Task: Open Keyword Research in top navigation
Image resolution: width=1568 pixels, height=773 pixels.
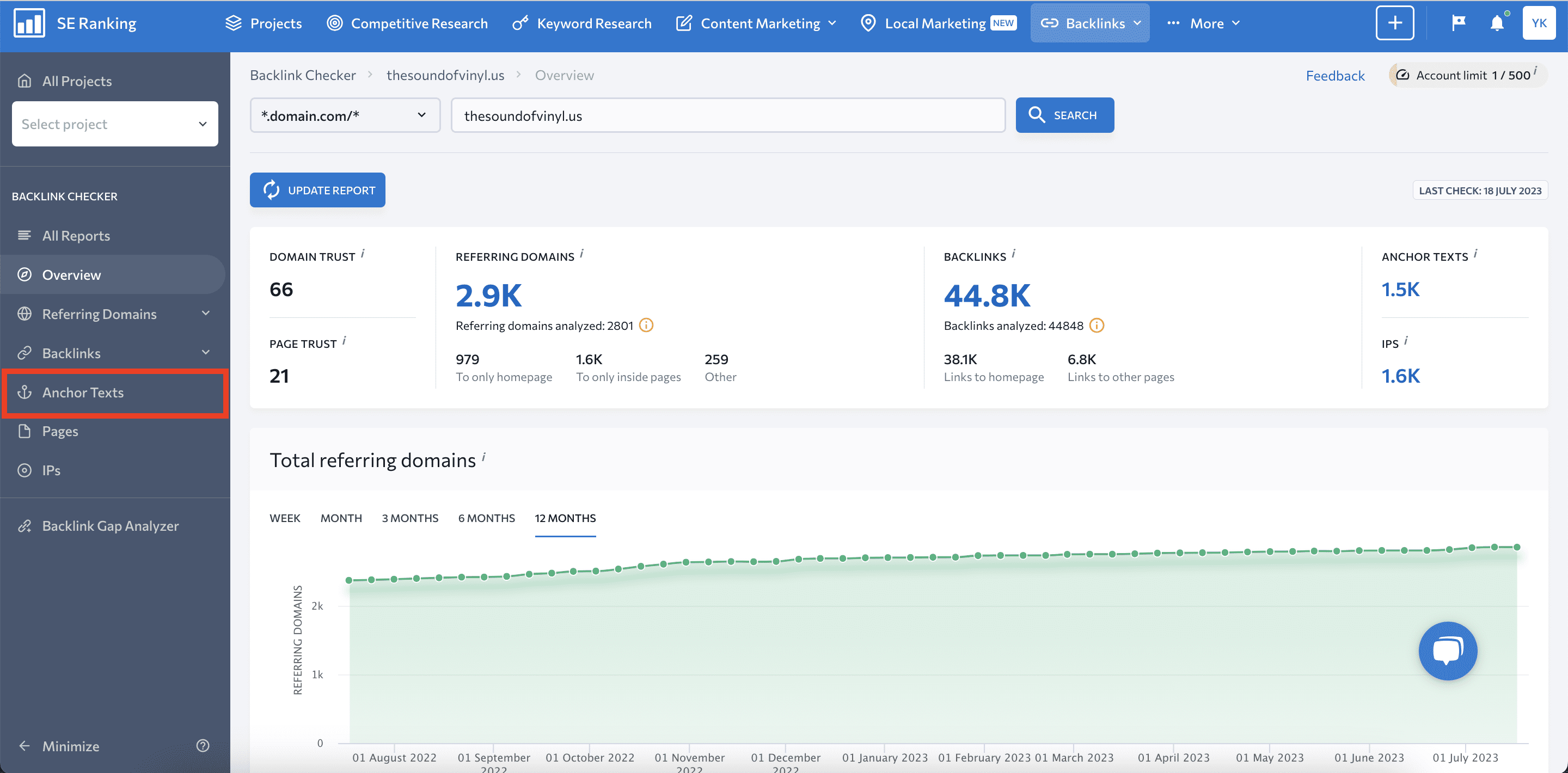Action: [x=582, y=23]
